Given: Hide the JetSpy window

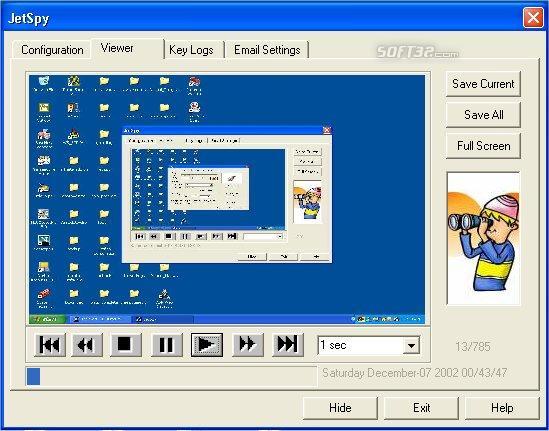Looking at the screenshot, I should pyautogui.click(x=340, y=408).
